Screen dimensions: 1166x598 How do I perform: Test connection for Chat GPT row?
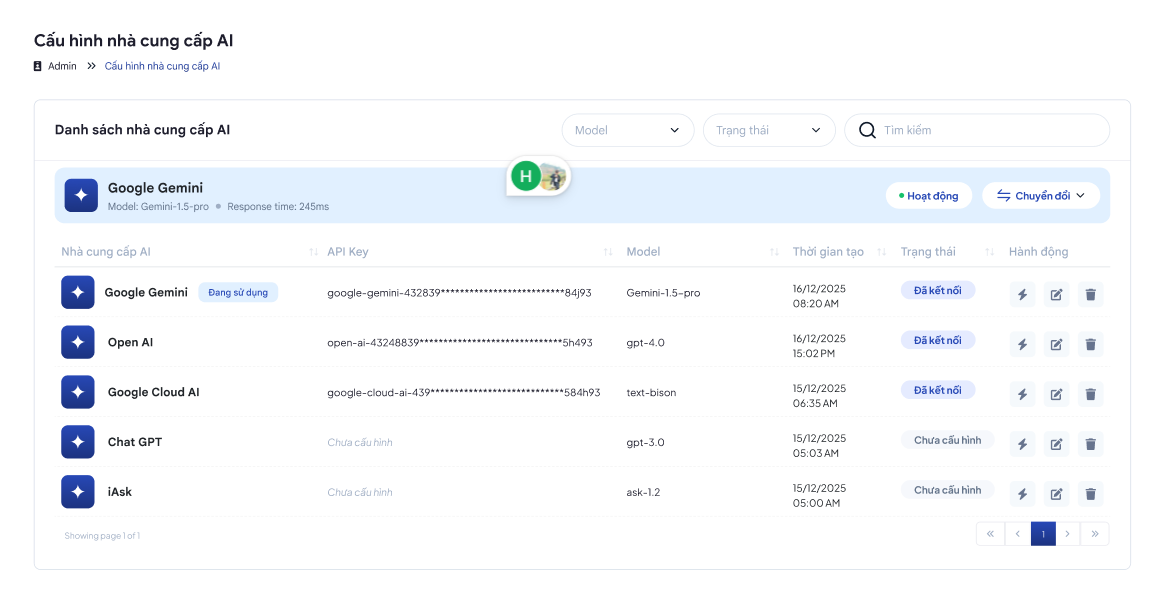(x=1022, y=444)
